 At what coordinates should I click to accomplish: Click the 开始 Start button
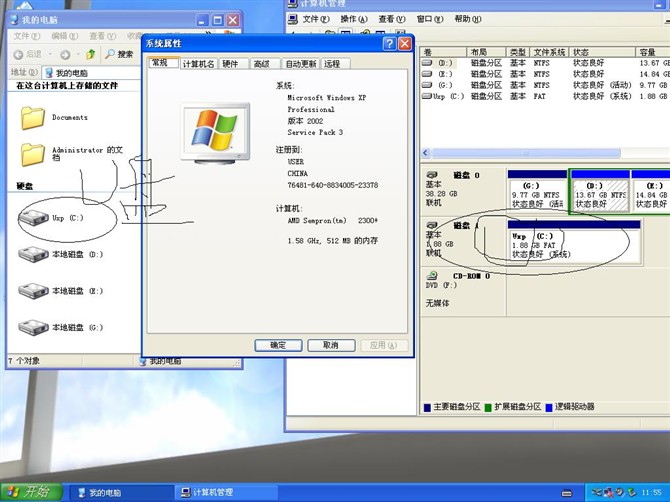click(x=30, y=492)
